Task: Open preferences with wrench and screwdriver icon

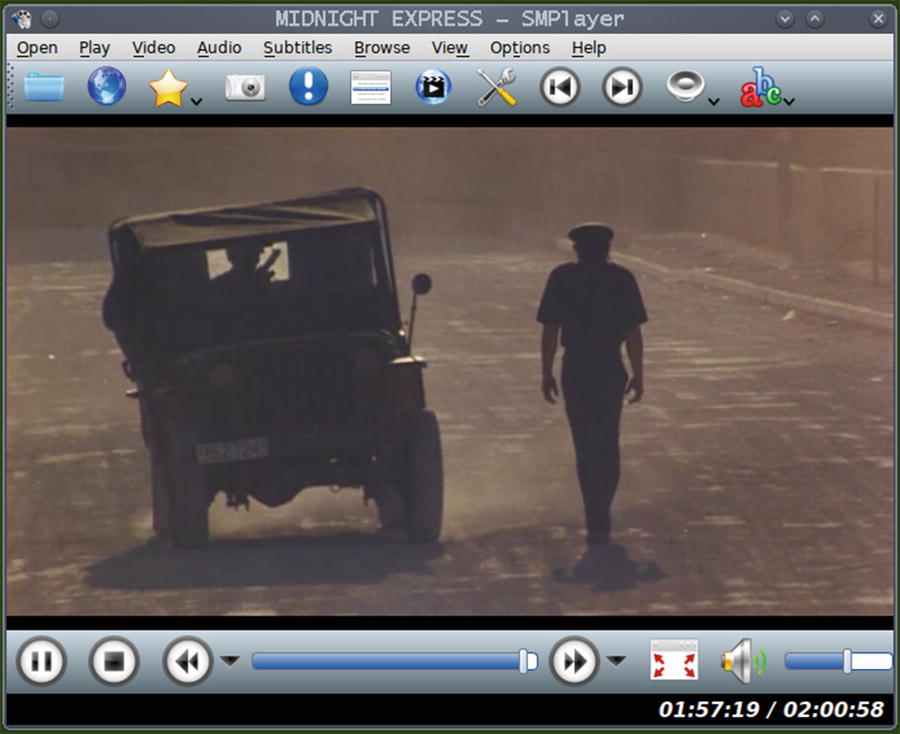Action: (496, 87)
